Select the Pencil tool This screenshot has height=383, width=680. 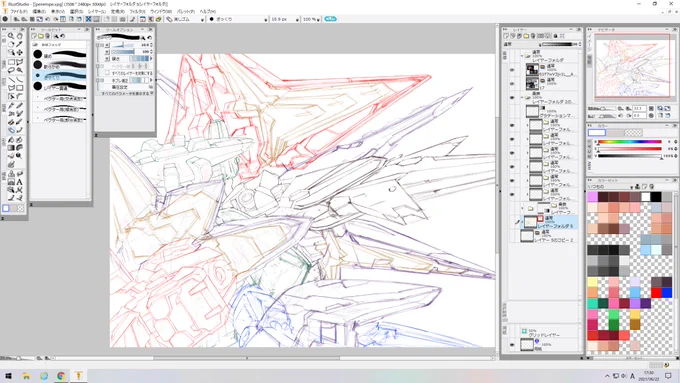[x=20, y=105]
